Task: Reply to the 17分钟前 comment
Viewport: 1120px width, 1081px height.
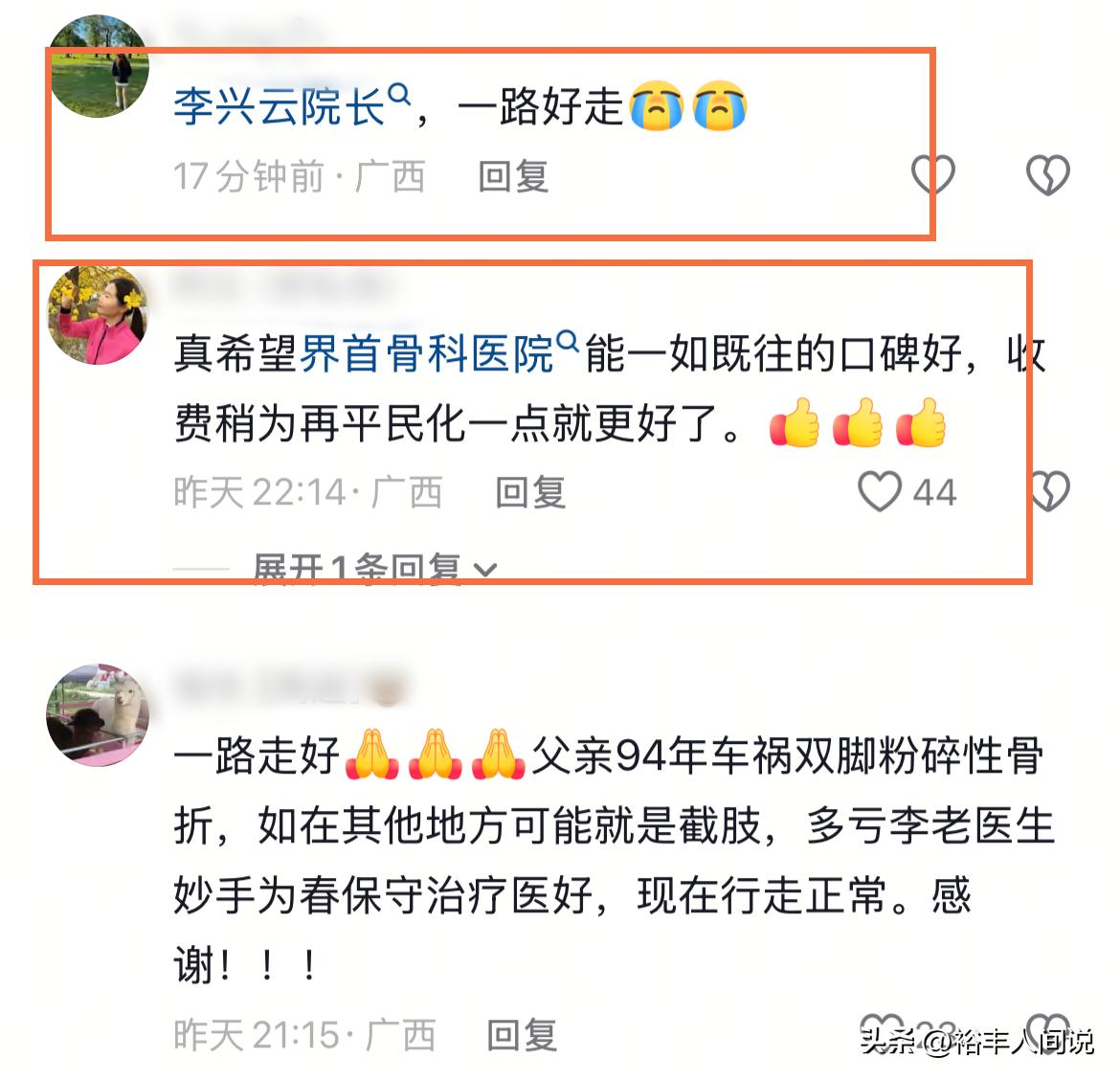Action: pyautogui.click(x=513, y=176)
